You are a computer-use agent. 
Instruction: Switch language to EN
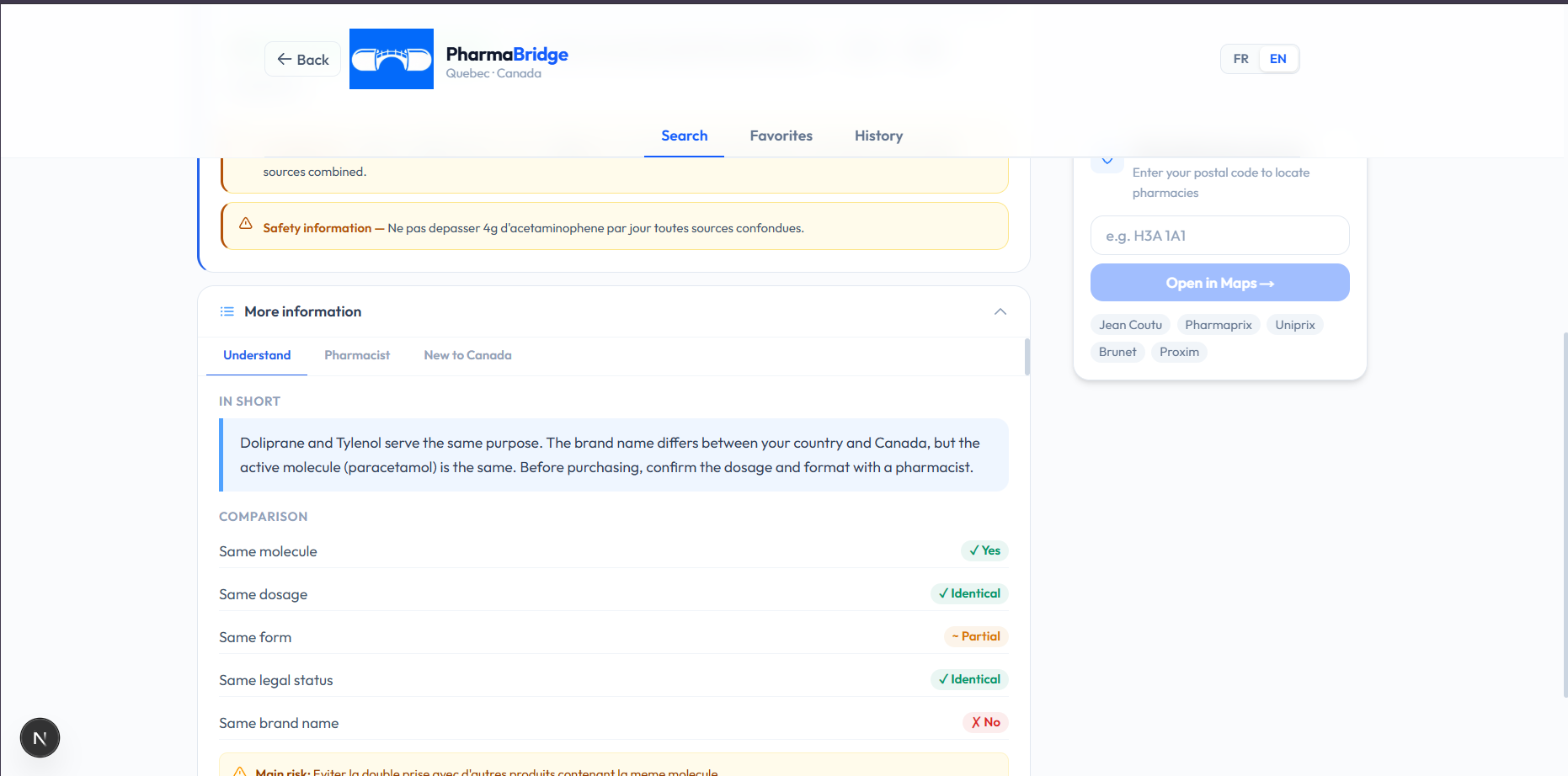tap(1277, 59)
